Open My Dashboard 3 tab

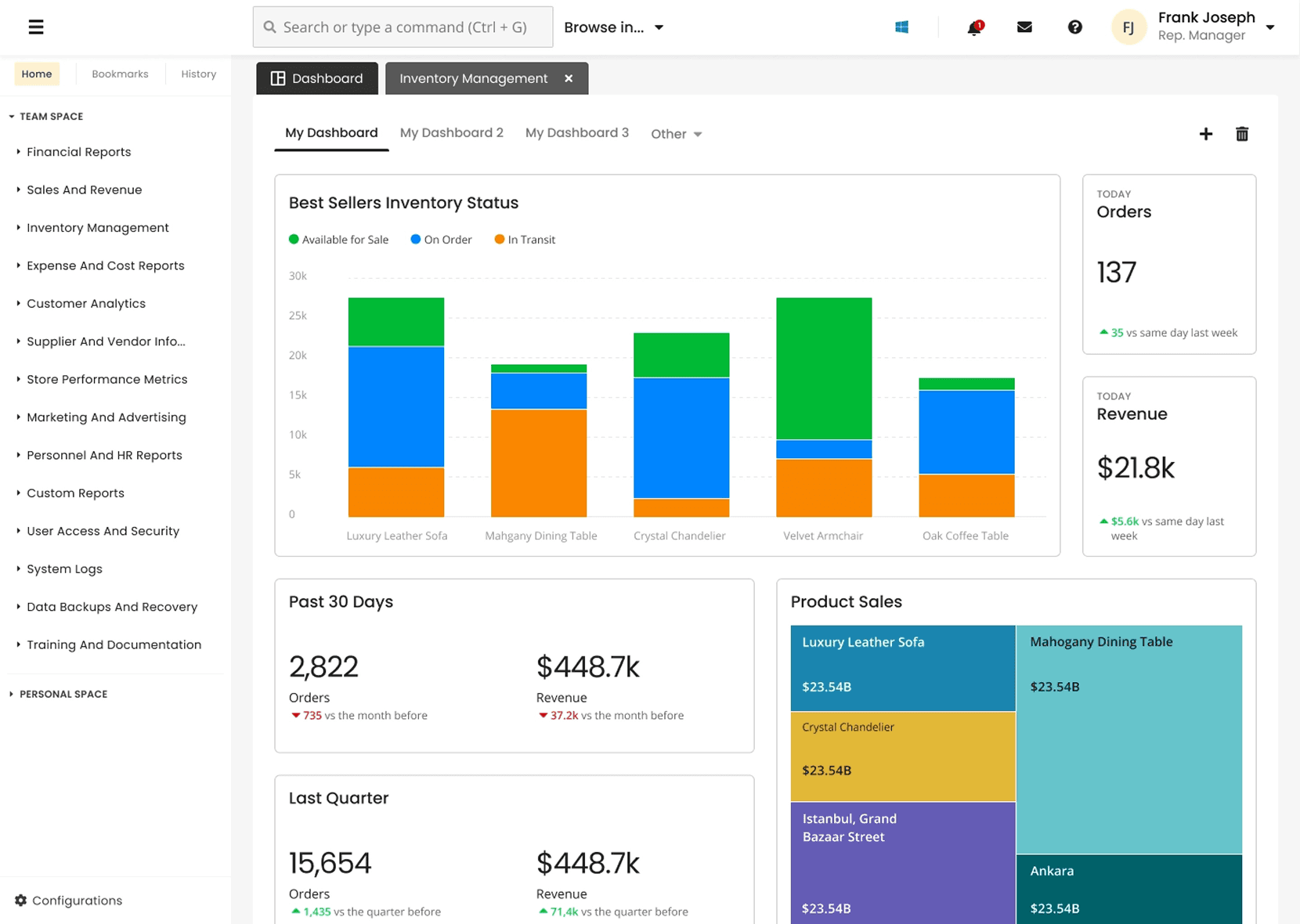pos(577,133)
